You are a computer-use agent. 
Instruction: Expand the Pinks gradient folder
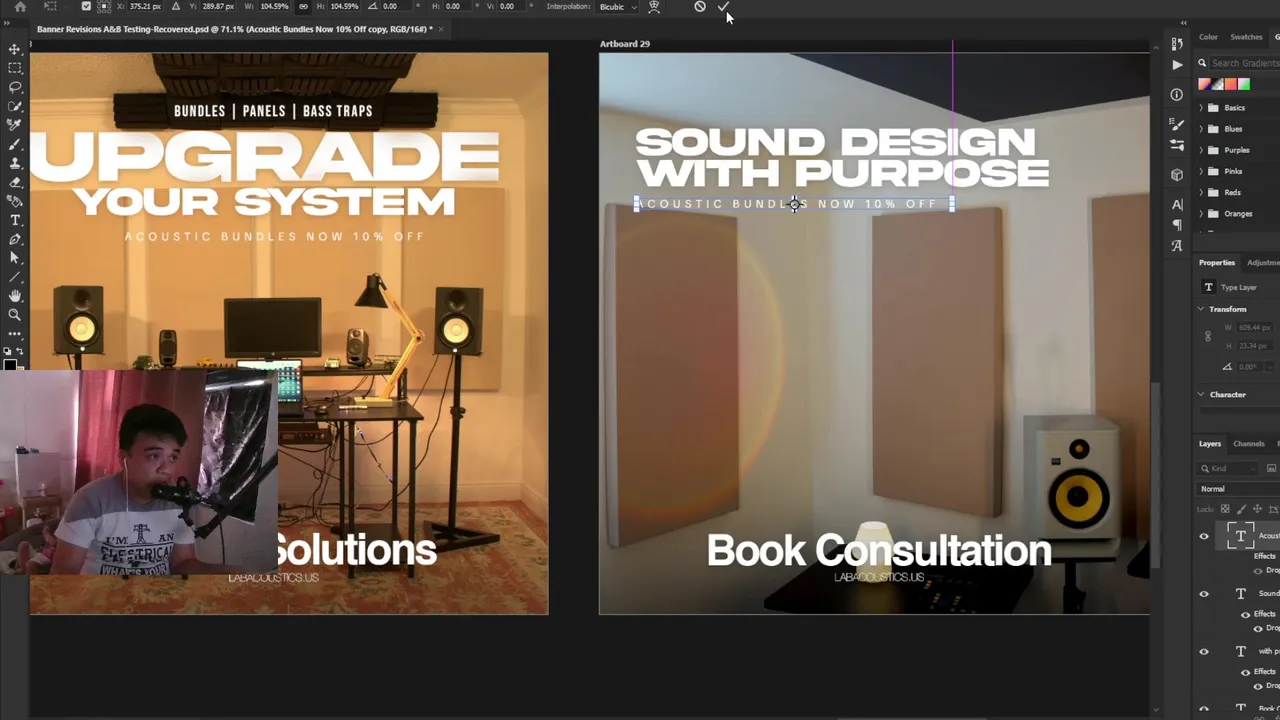point(1201,171)
